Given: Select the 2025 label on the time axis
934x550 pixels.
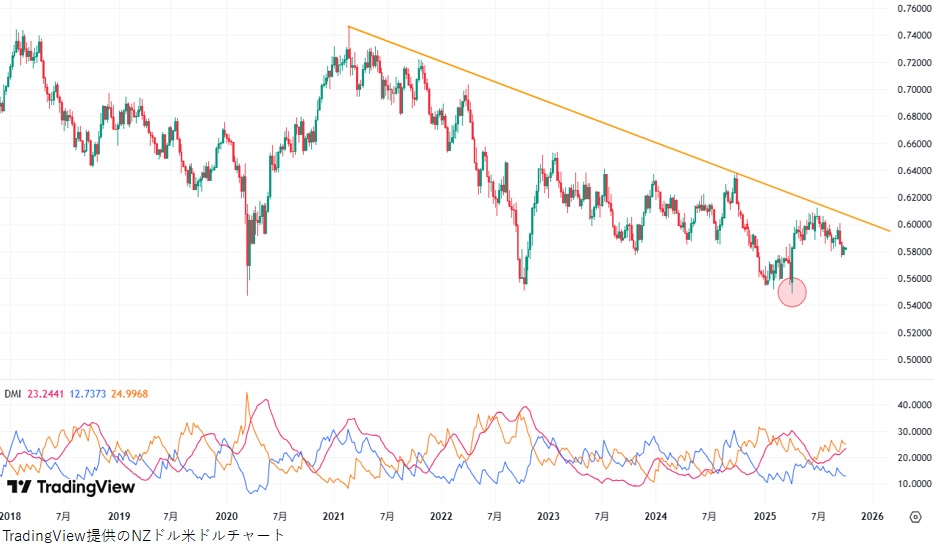Looking at the screenshot, I should [764, 517].
